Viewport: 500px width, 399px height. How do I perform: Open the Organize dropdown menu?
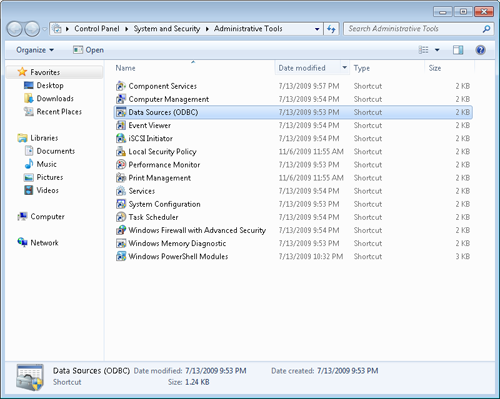35,50
